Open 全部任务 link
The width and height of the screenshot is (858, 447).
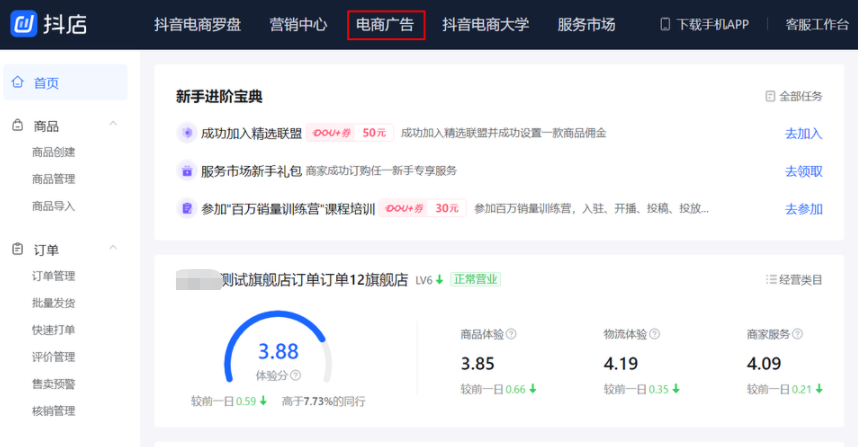(x=801, y=96)
